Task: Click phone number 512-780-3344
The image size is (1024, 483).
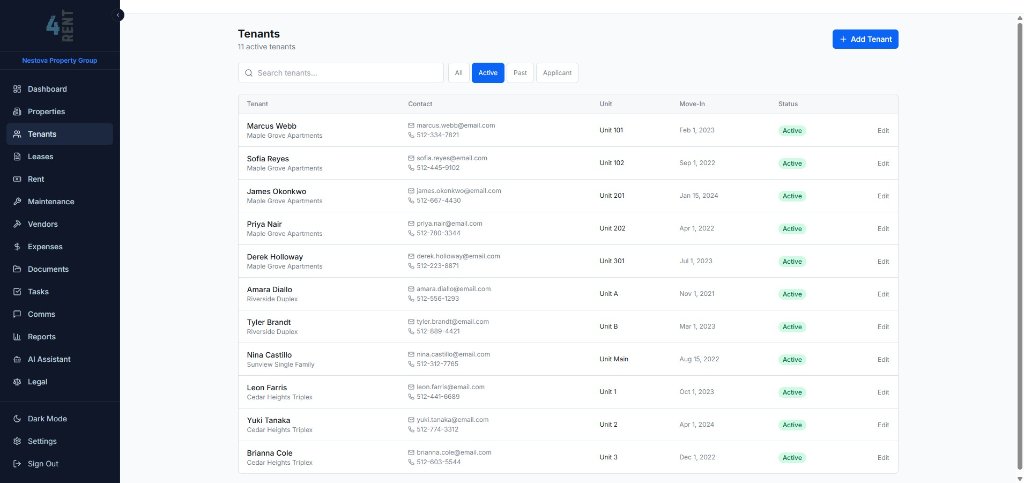Action: pyautogui.click(x=438, y=233)
